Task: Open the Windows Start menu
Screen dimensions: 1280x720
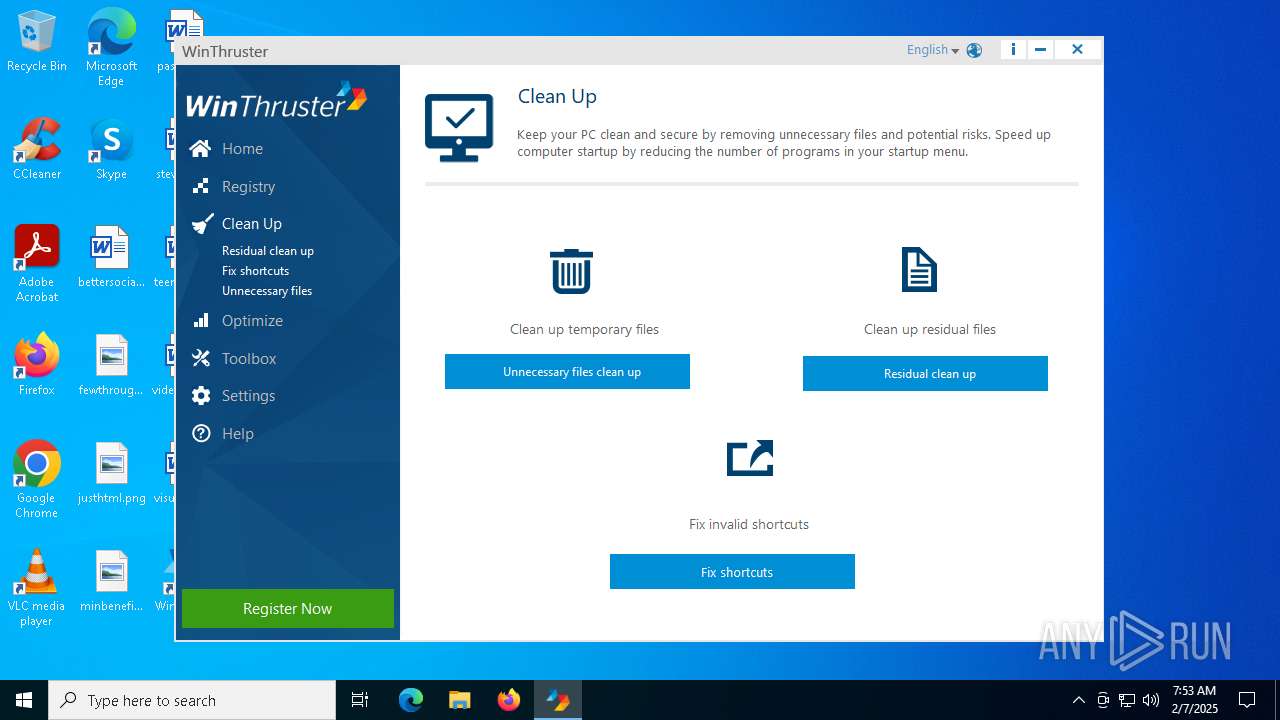Action: [24, 700]
